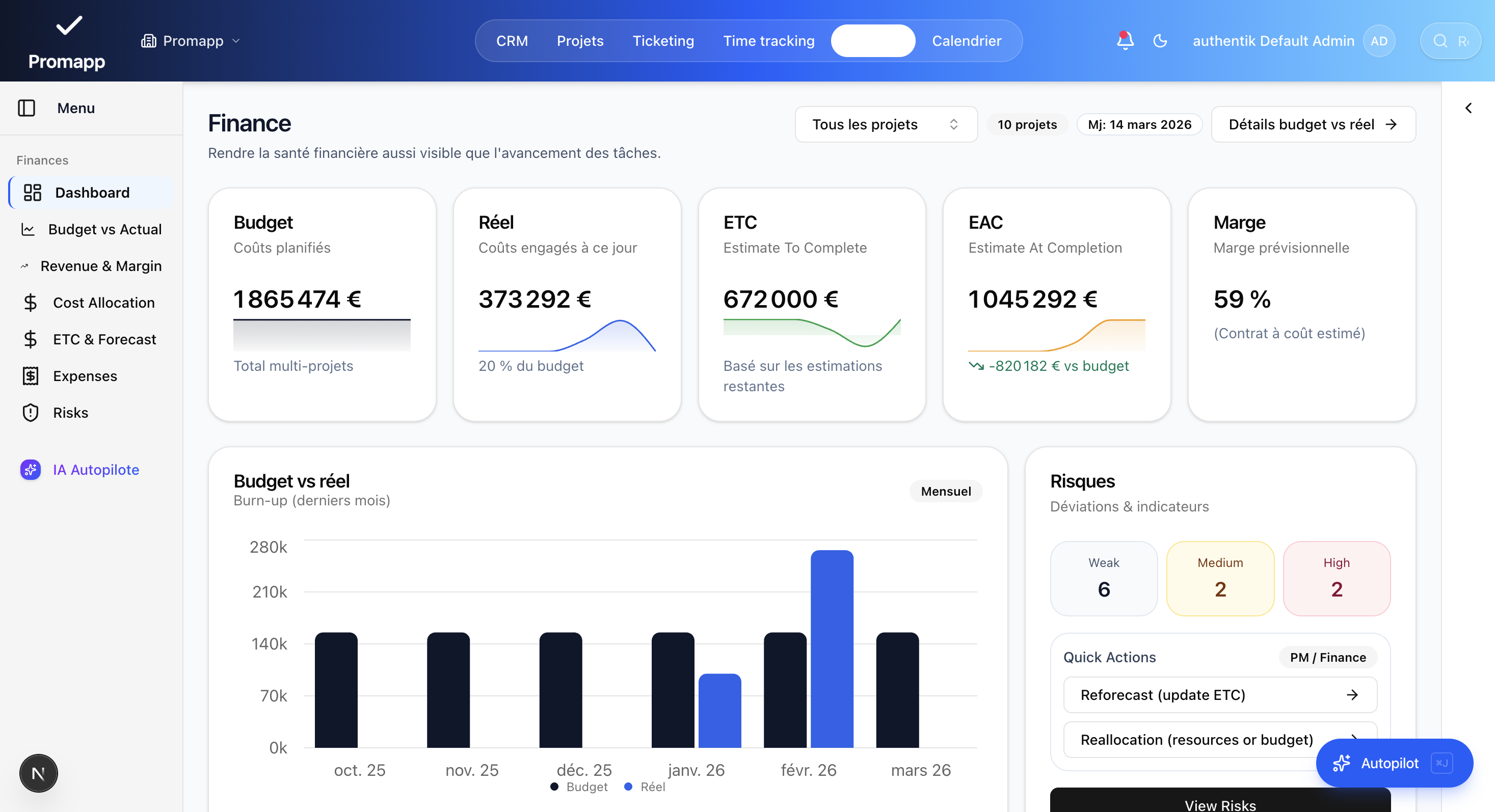The width and height of the screenshot is (1495, 812).
Task: Open the Expenses page
Action: pyautogui.click(x=91, y=376)
